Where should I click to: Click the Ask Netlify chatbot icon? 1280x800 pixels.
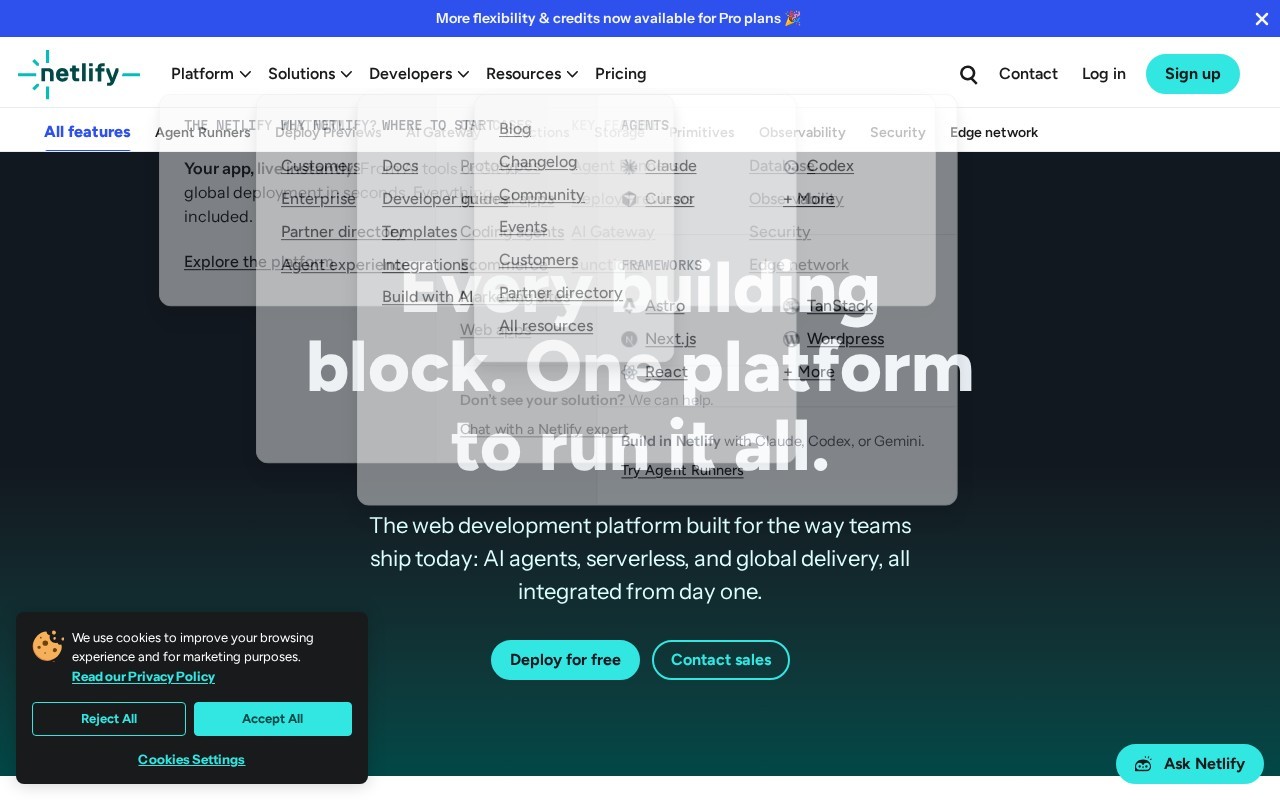1143,764
